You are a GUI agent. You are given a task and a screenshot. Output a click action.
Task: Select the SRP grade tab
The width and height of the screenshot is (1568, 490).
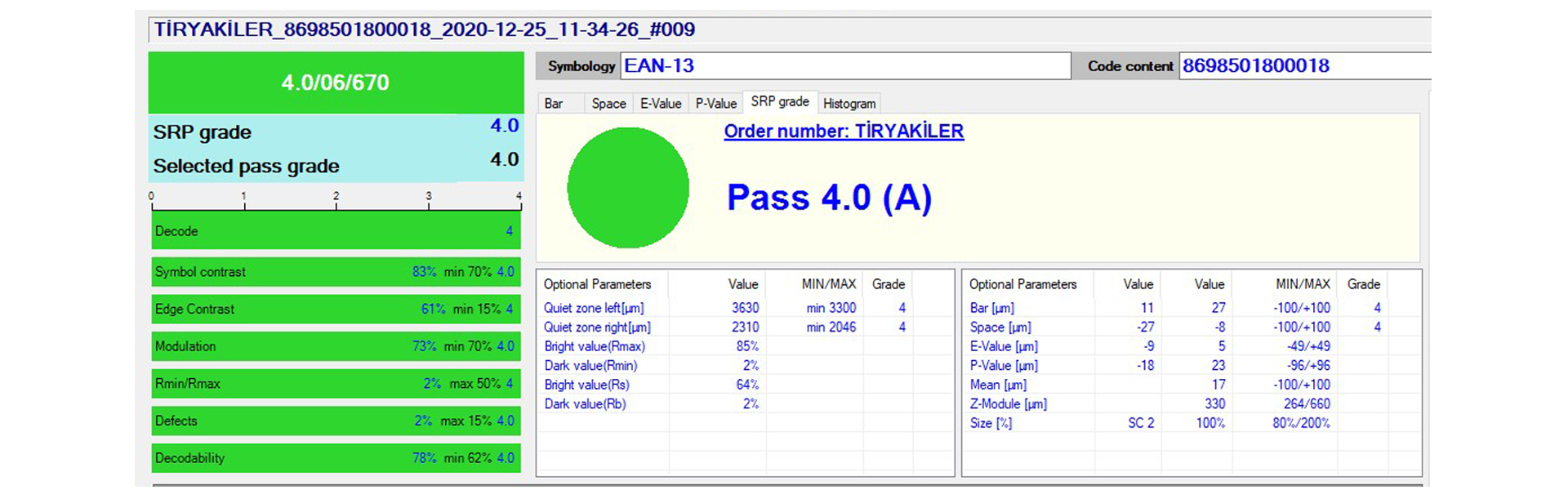tap(780, 101)
